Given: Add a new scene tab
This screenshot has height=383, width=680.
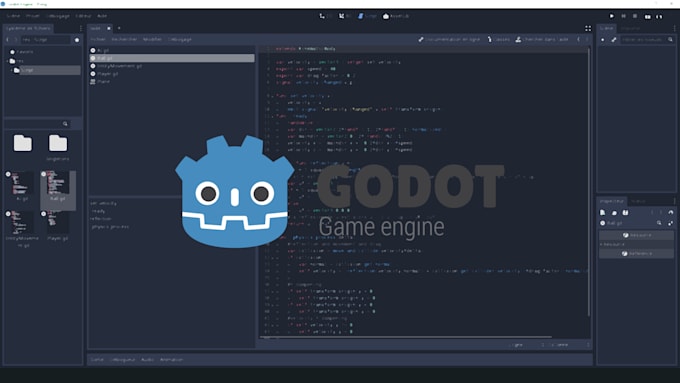Looking at the screenshot, I should (x=119, y=28).
